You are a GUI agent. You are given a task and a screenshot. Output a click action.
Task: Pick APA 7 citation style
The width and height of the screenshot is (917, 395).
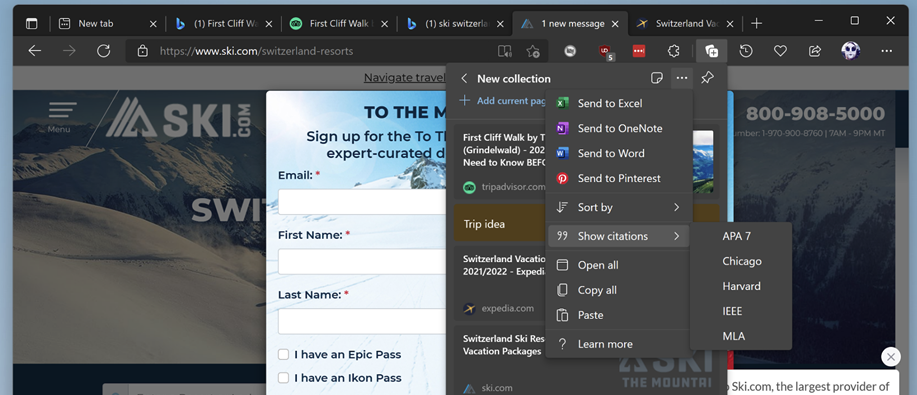point(741,236)
